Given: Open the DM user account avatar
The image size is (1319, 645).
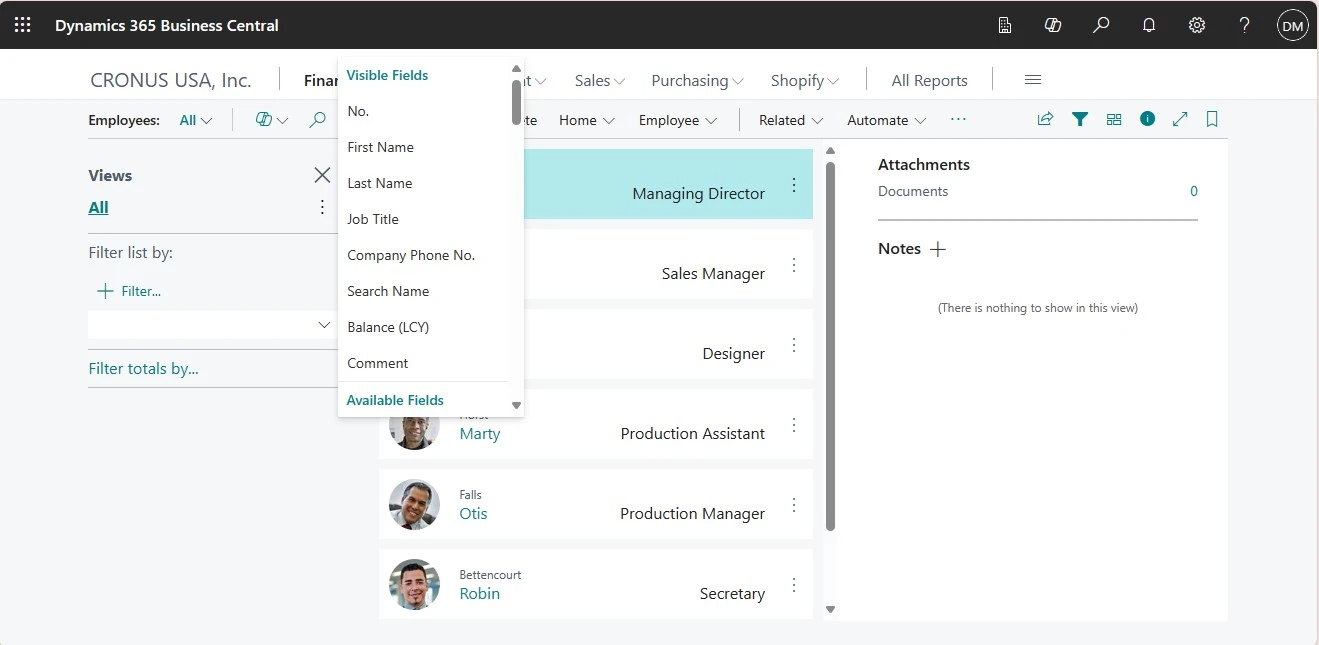Looking at the screenshot, I should pyautogui.click(x=1293, y=26).
